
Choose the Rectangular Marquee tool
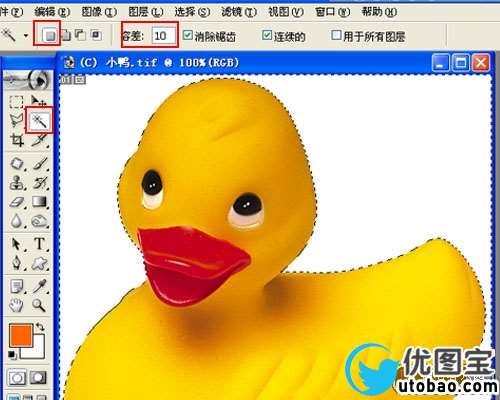pyautogui.click(x=16, y=101)
